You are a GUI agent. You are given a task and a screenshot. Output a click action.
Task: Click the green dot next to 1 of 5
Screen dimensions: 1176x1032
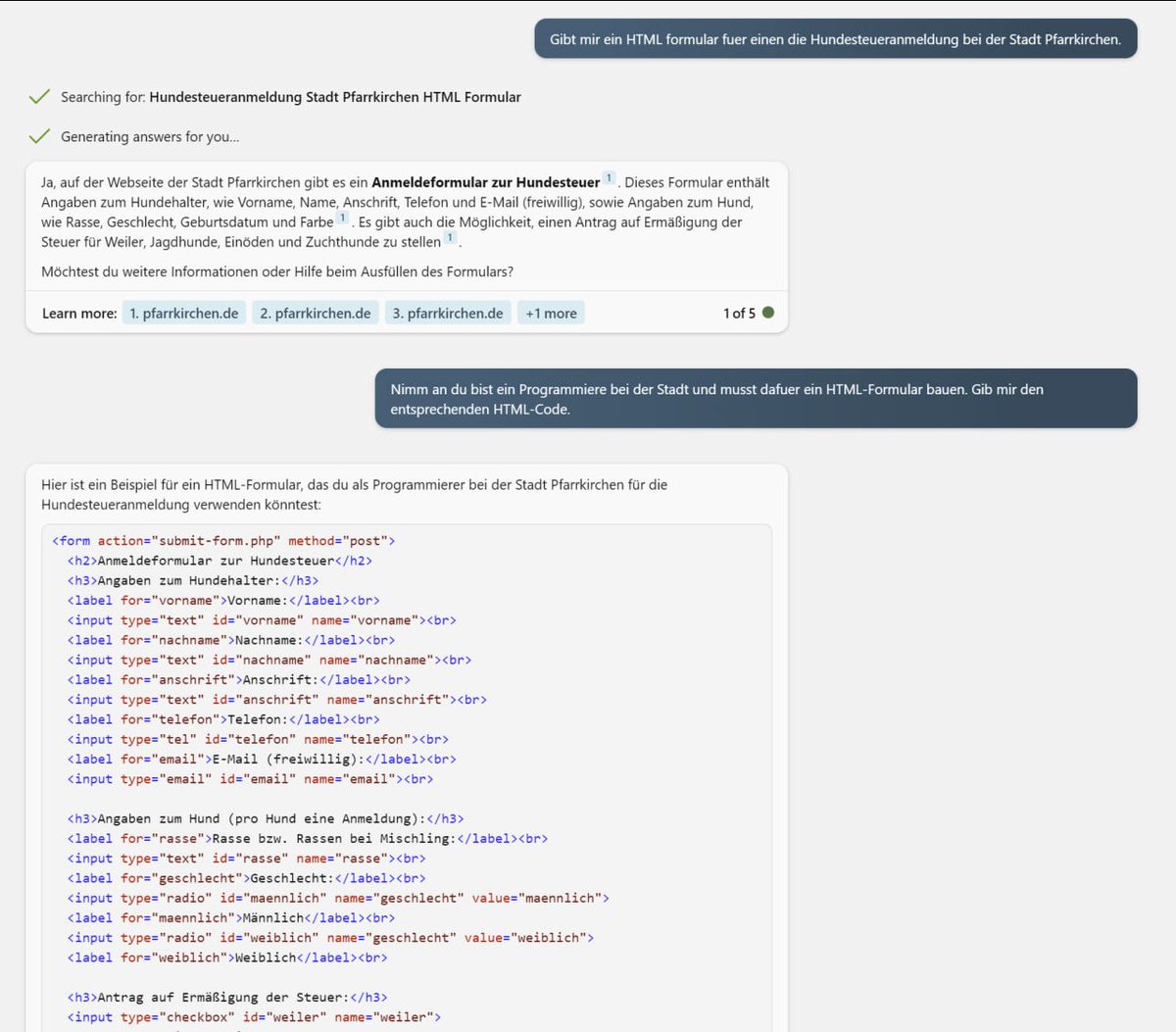tap(768, 313)
